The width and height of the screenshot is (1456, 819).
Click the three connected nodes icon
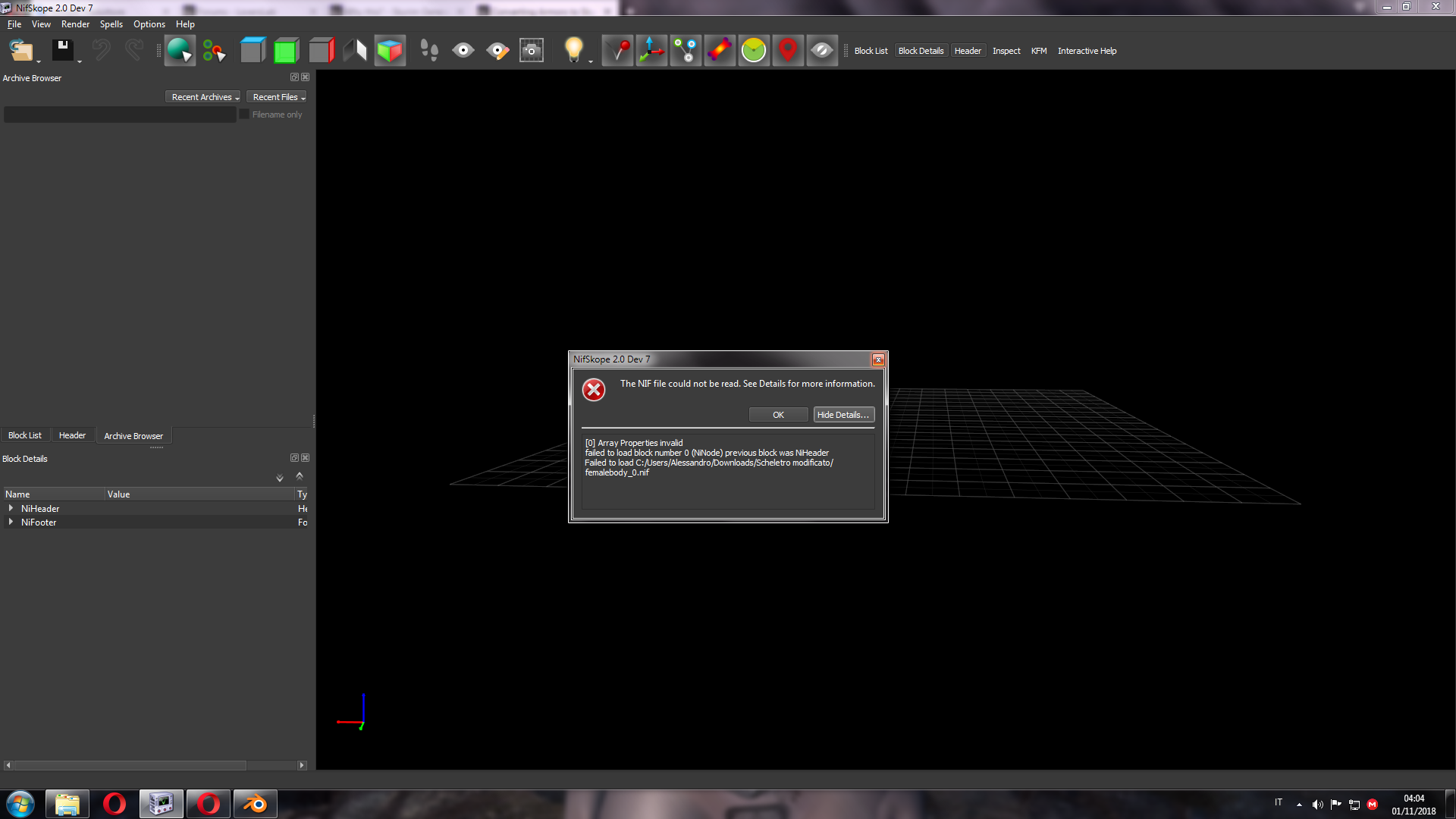[x=686, y=51]
